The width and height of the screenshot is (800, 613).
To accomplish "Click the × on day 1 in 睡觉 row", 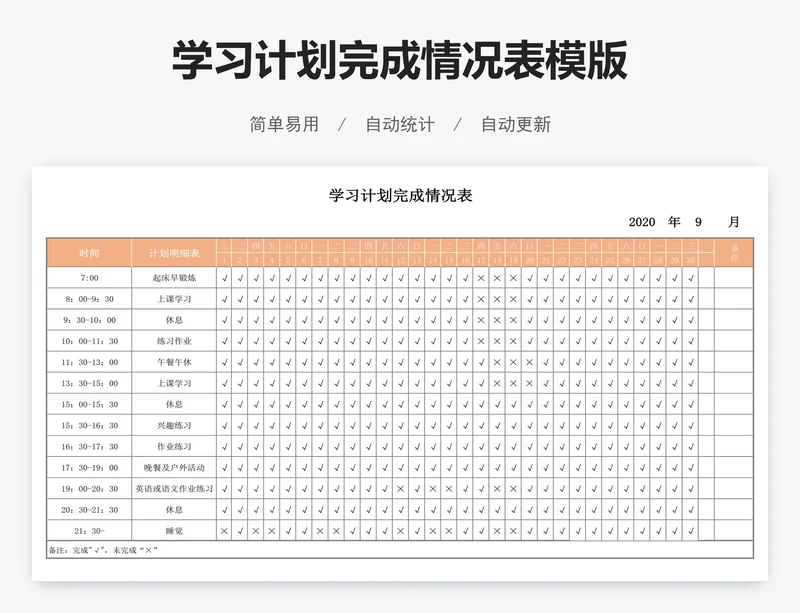I will pyautogui.click(x=224, y=531).
